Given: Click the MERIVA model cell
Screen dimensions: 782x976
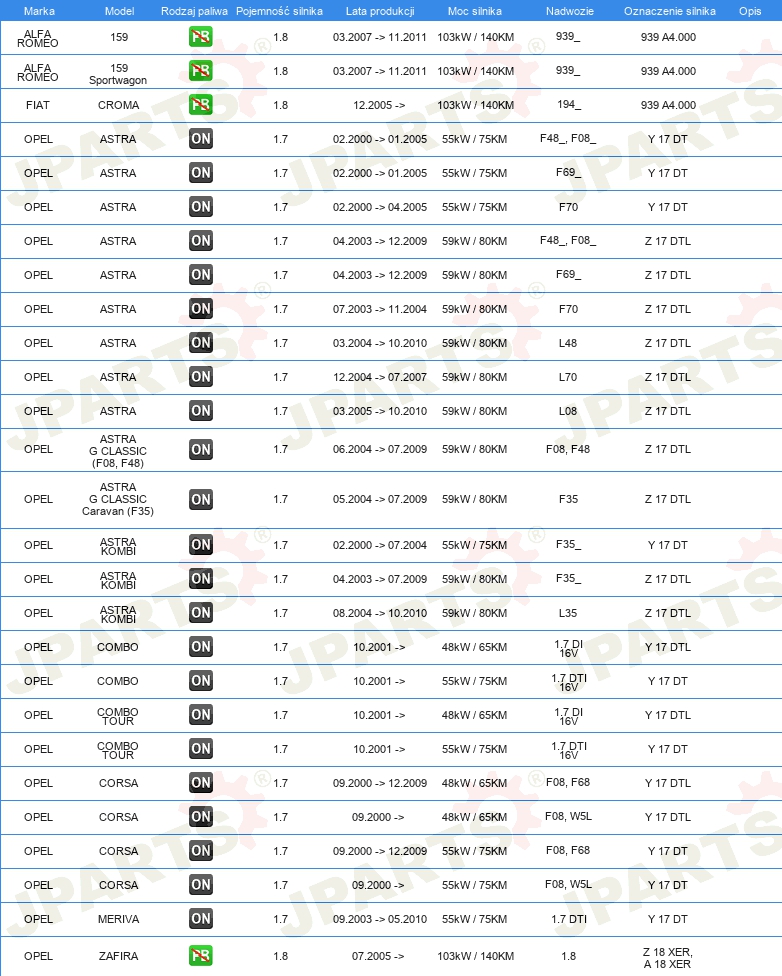Looking at the screenshot, I should coord(118,919).
